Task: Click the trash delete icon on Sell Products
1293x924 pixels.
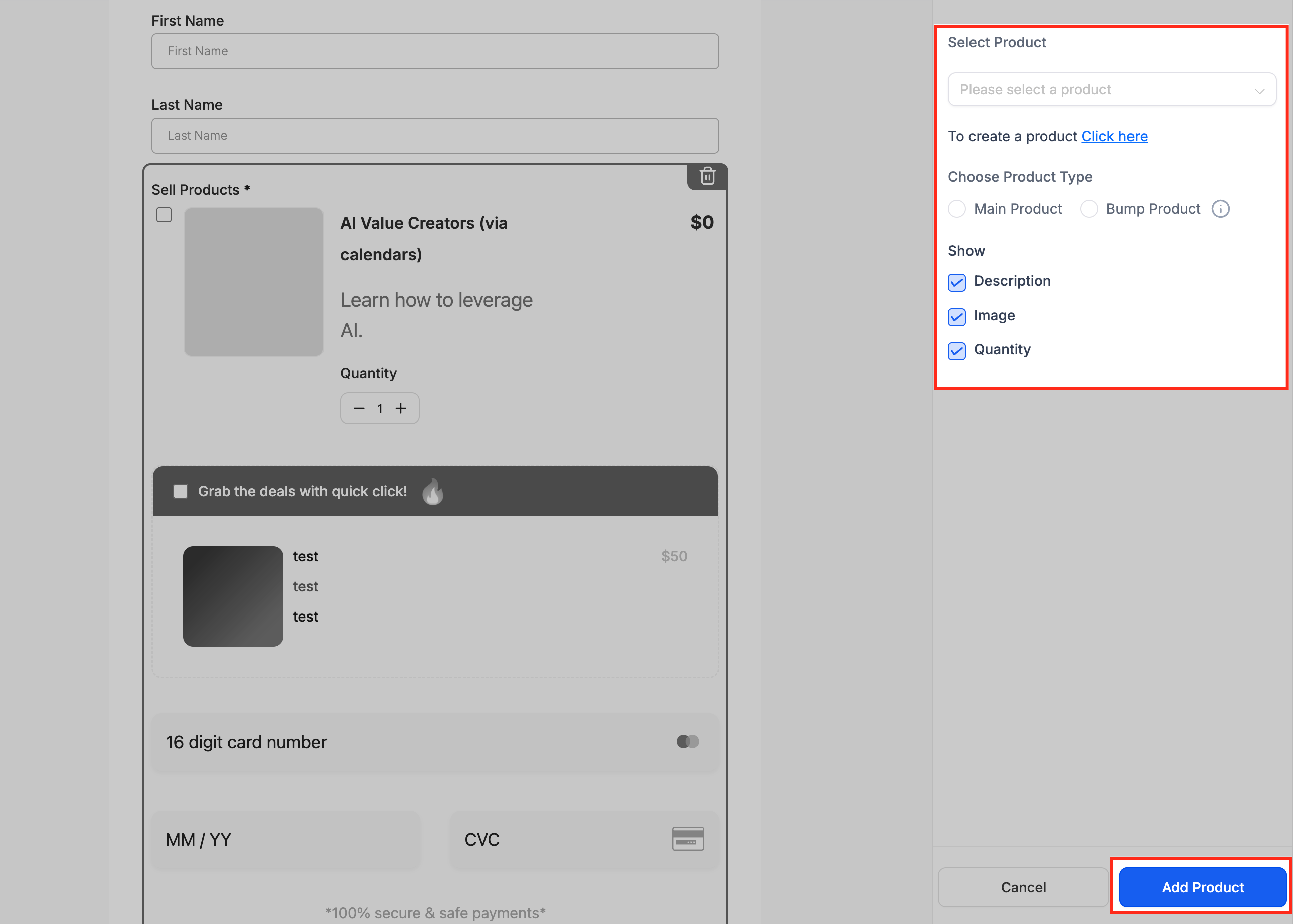Action: [x=707, y=177]
